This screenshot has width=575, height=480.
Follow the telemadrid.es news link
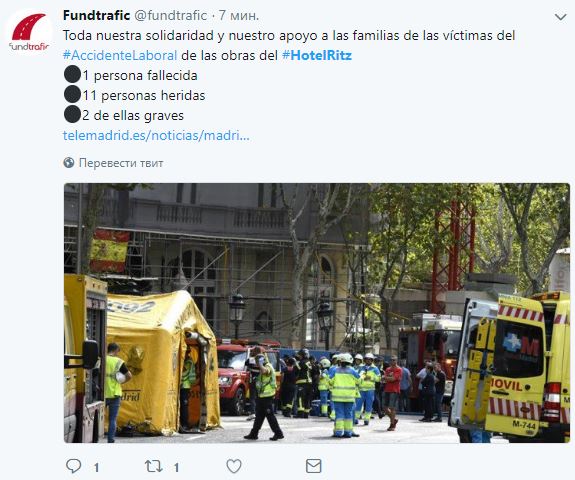click(x=156, y=135)
